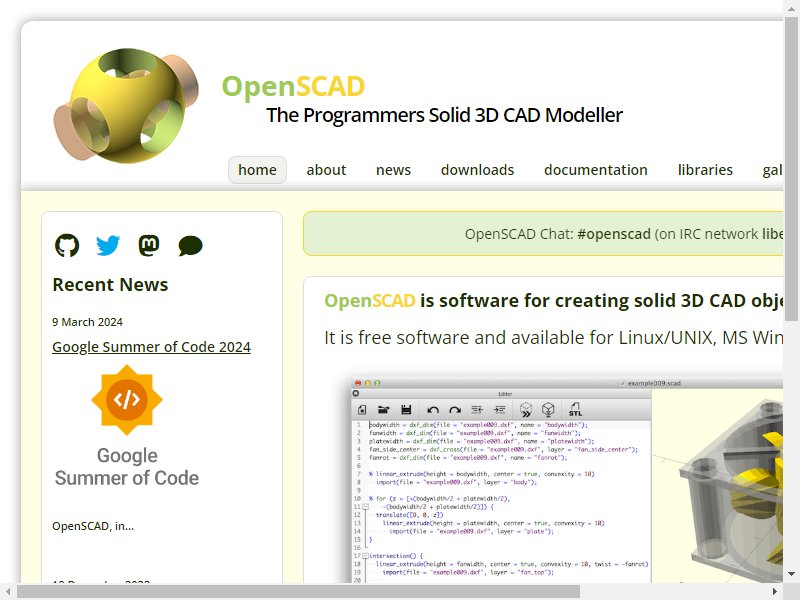
Task: Click the '9 March 2024' date text
Action: pos(87,322)
